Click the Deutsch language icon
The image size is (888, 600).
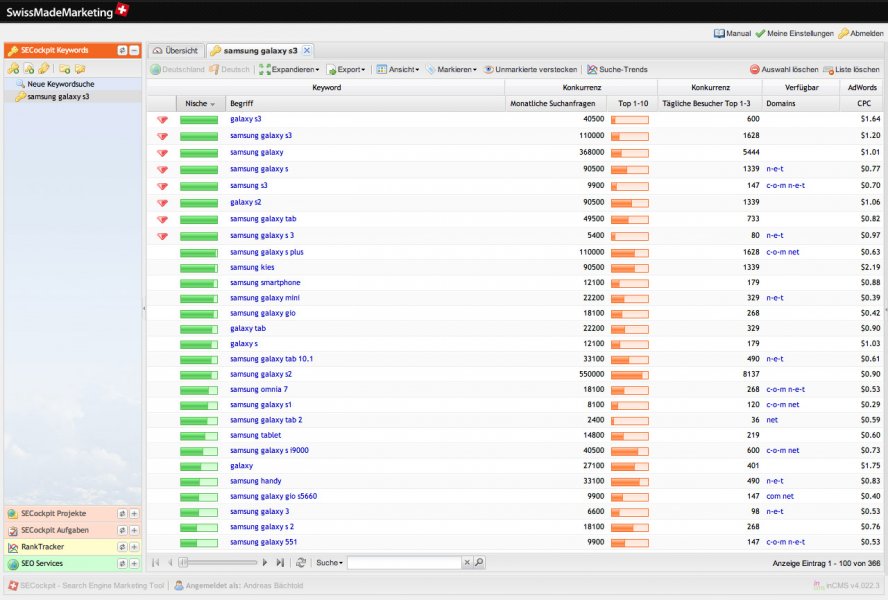coord(214,70)
